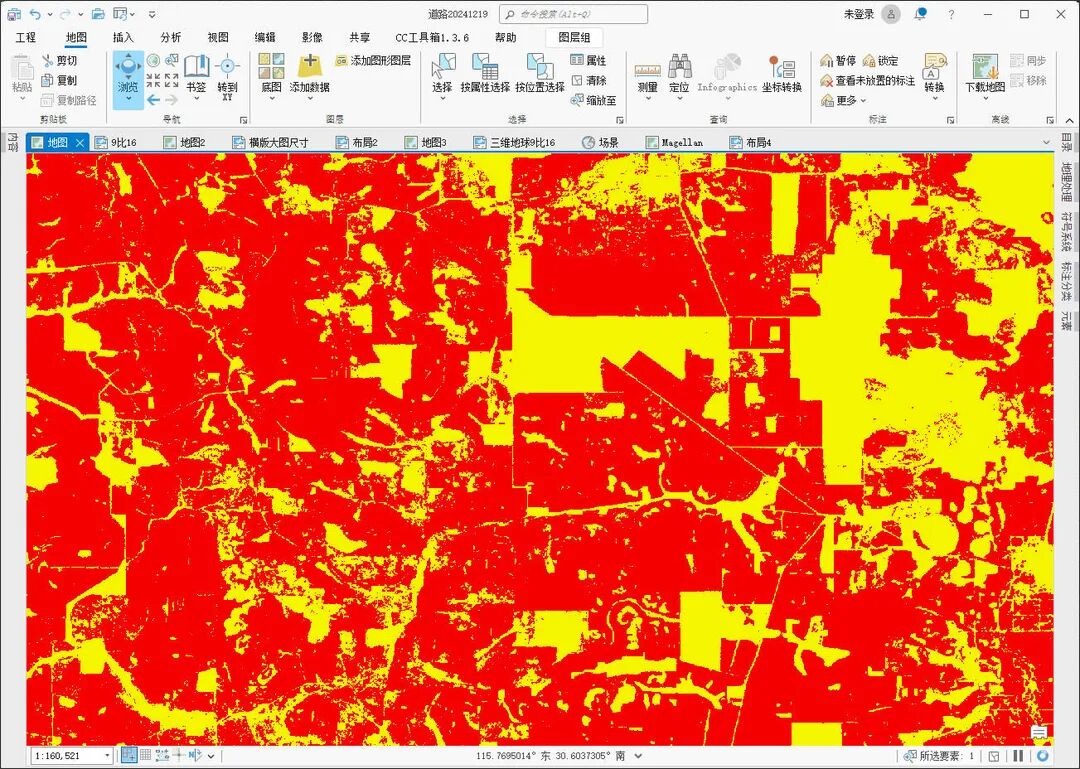Expand the coordinate display units dropdown

(638, 756)
